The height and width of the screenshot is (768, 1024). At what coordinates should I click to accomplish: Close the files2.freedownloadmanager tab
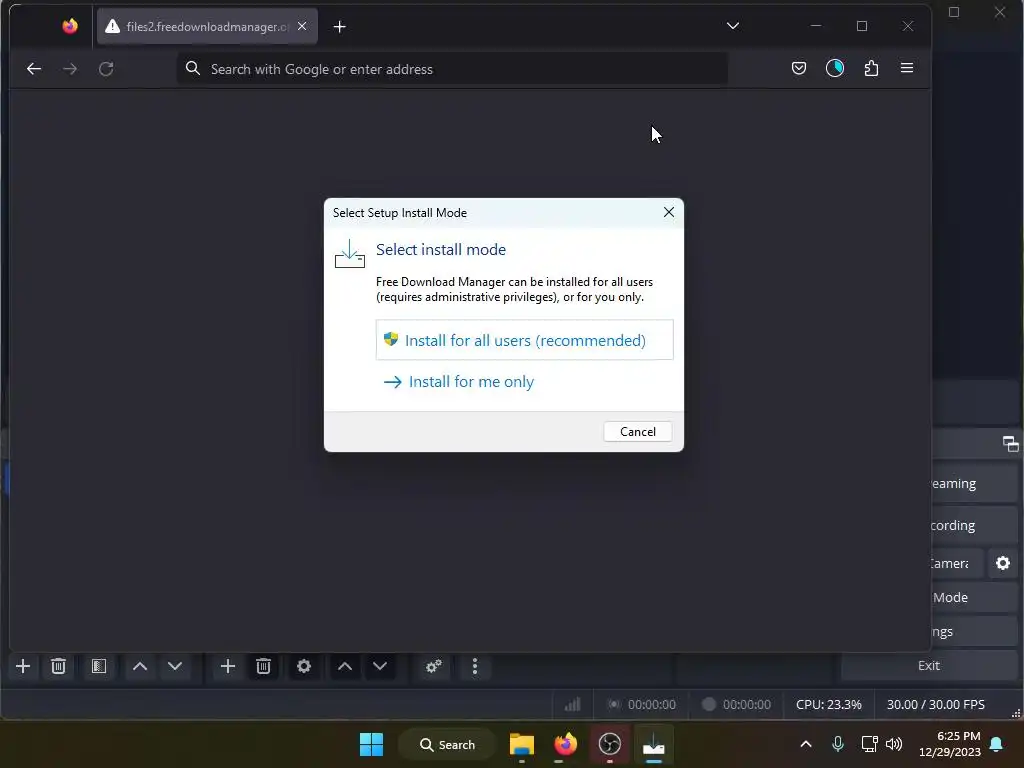click(x=302, y=26)
